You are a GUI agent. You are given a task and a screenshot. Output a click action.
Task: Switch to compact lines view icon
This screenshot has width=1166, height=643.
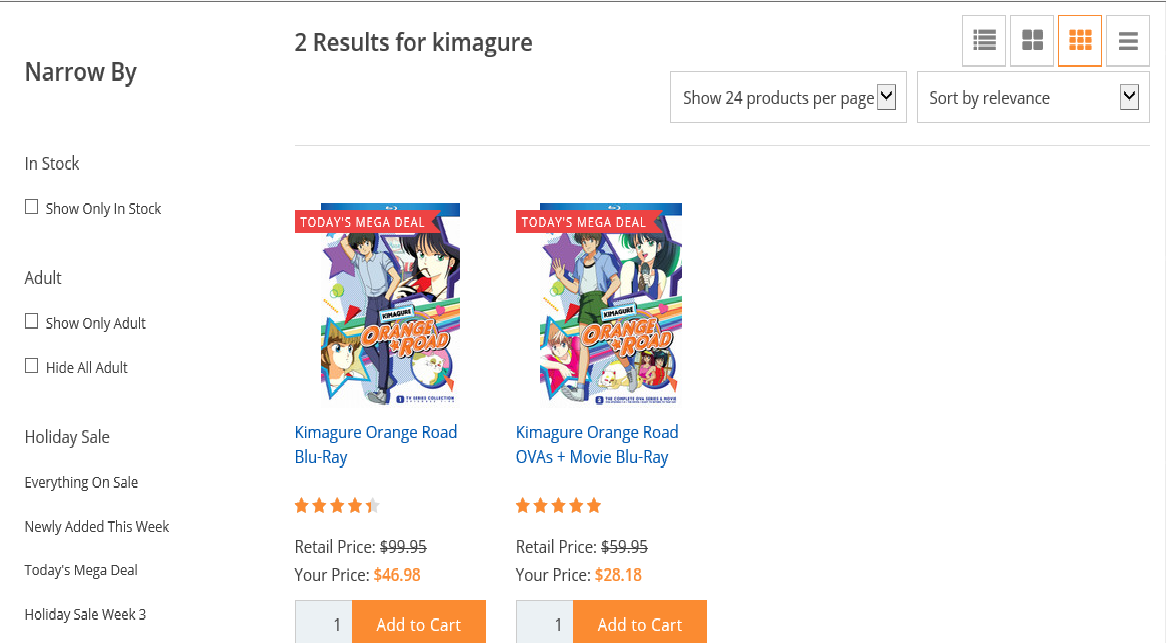click(x=1128, y=41)
